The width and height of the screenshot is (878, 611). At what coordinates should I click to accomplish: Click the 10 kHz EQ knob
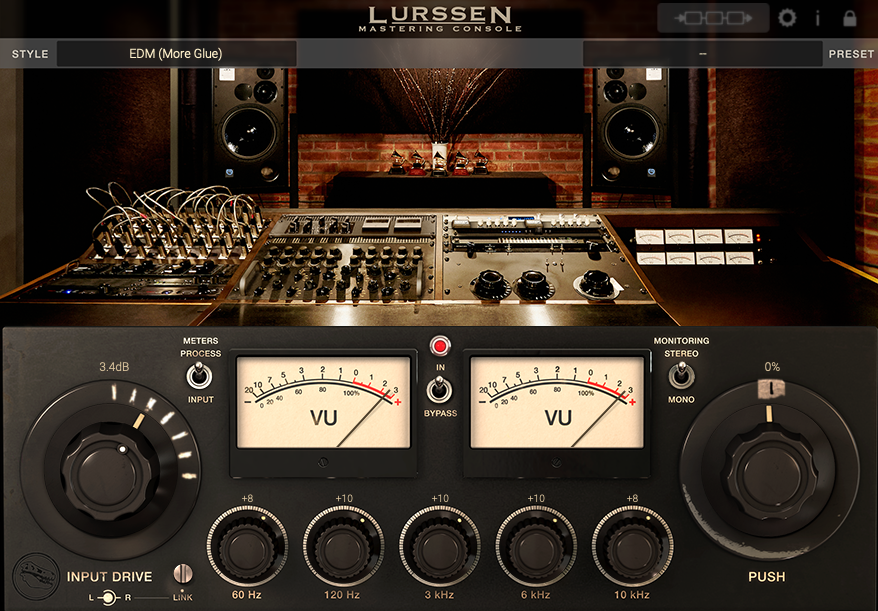pyautogui.click(x=632, y=546)
